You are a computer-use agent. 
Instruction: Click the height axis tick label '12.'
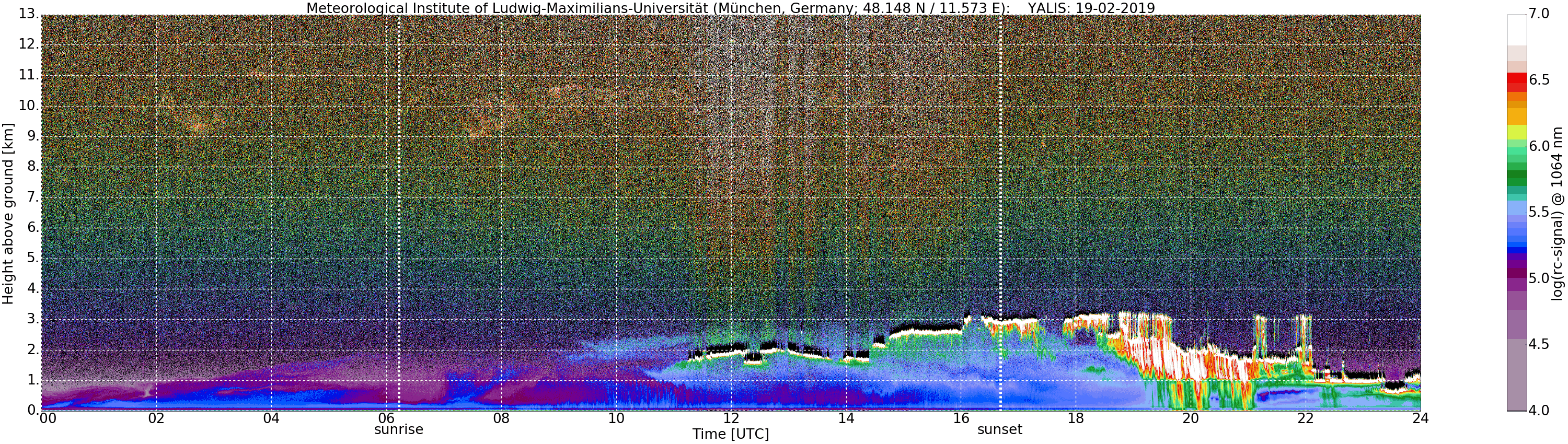(29, 44)
